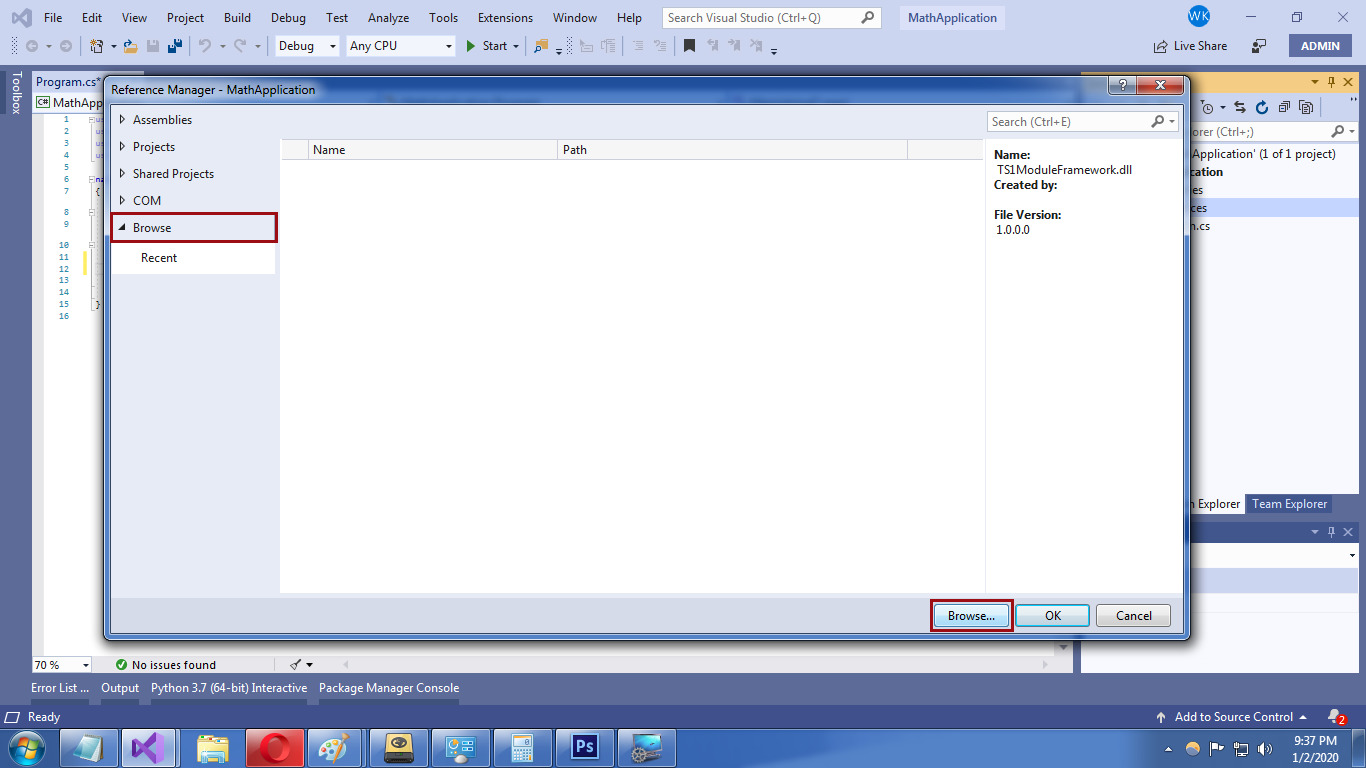Open Photoshop from the taskbar
Screen dimensions: 1366x768
(584, 748)
